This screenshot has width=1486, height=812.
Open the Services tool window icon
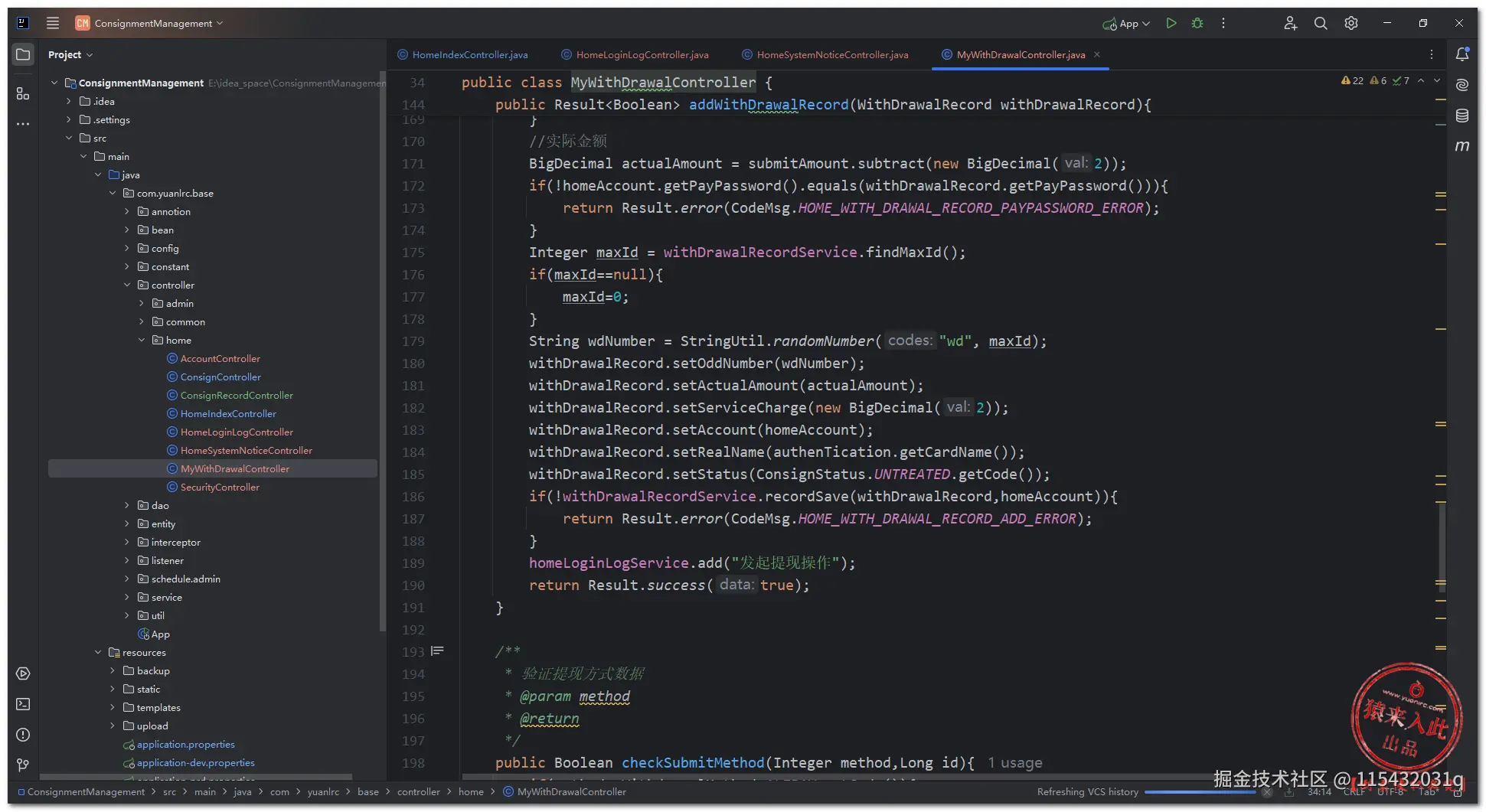point(23,673)
